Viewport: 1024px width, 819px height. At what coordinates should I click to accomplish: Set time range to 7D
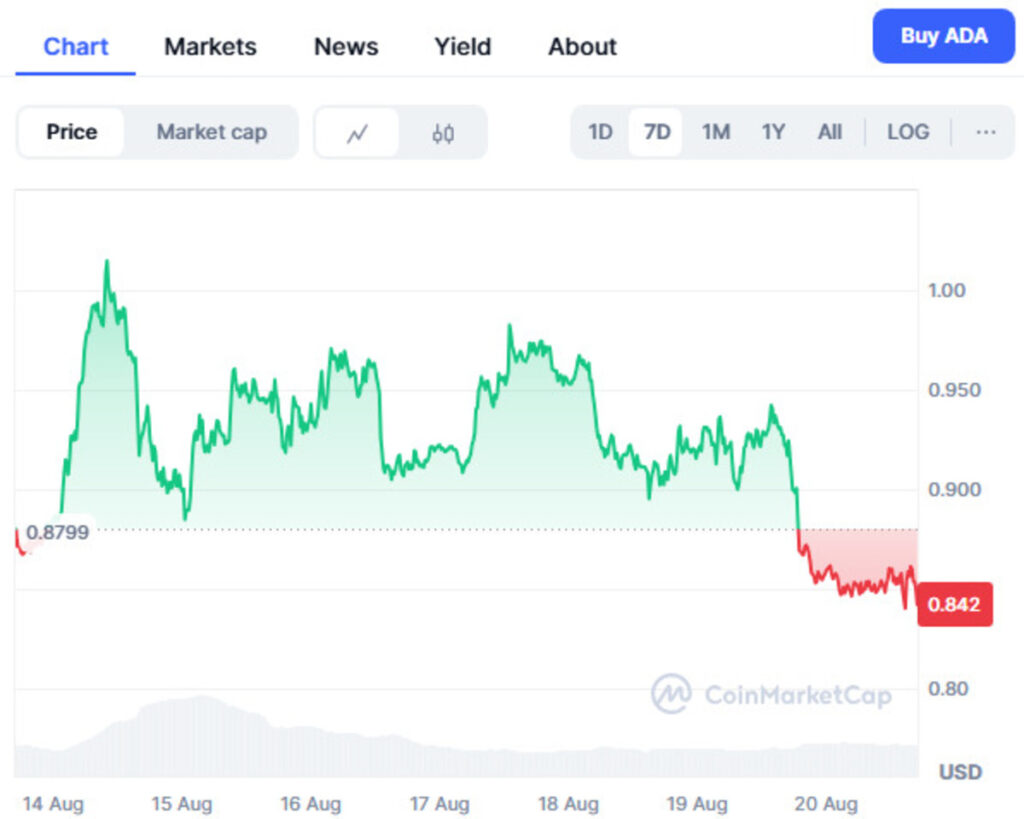(656, 132)
